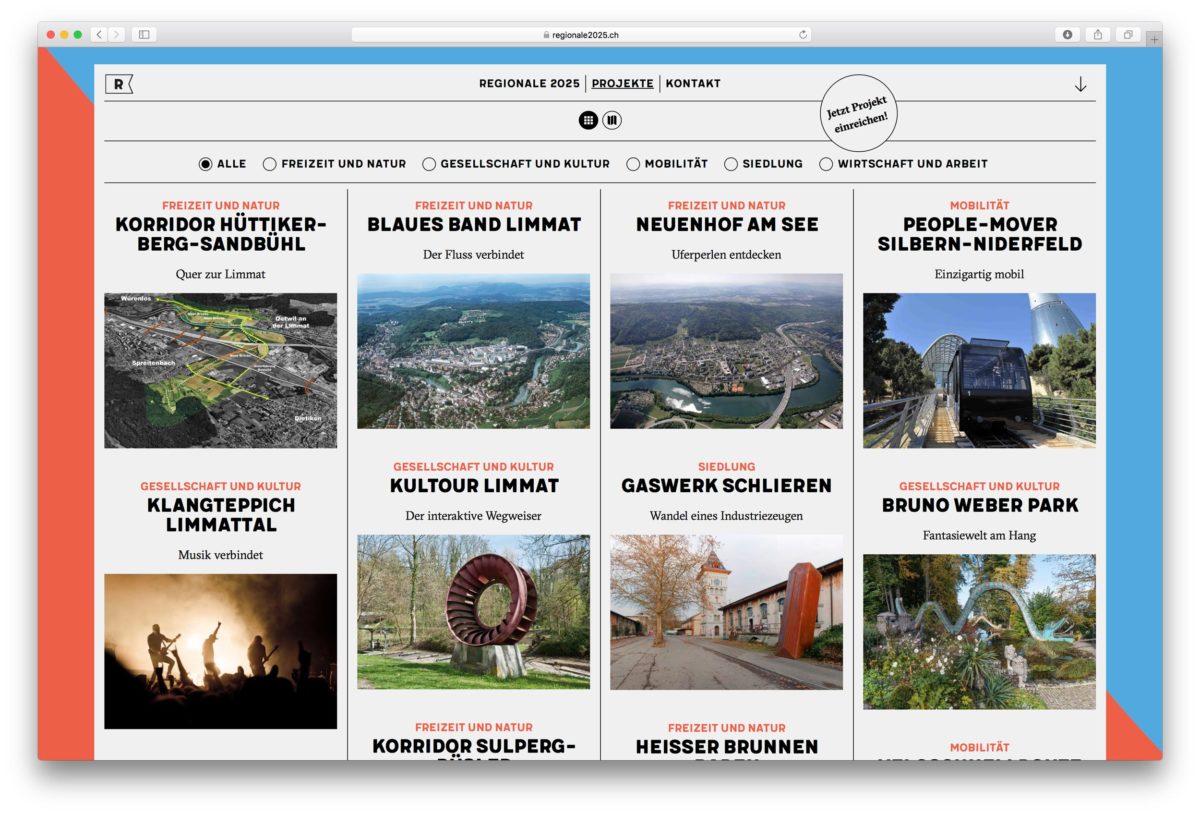Click Safari back navigation arrow
This screenshot has height=814, width=1200.
point(99,34)
